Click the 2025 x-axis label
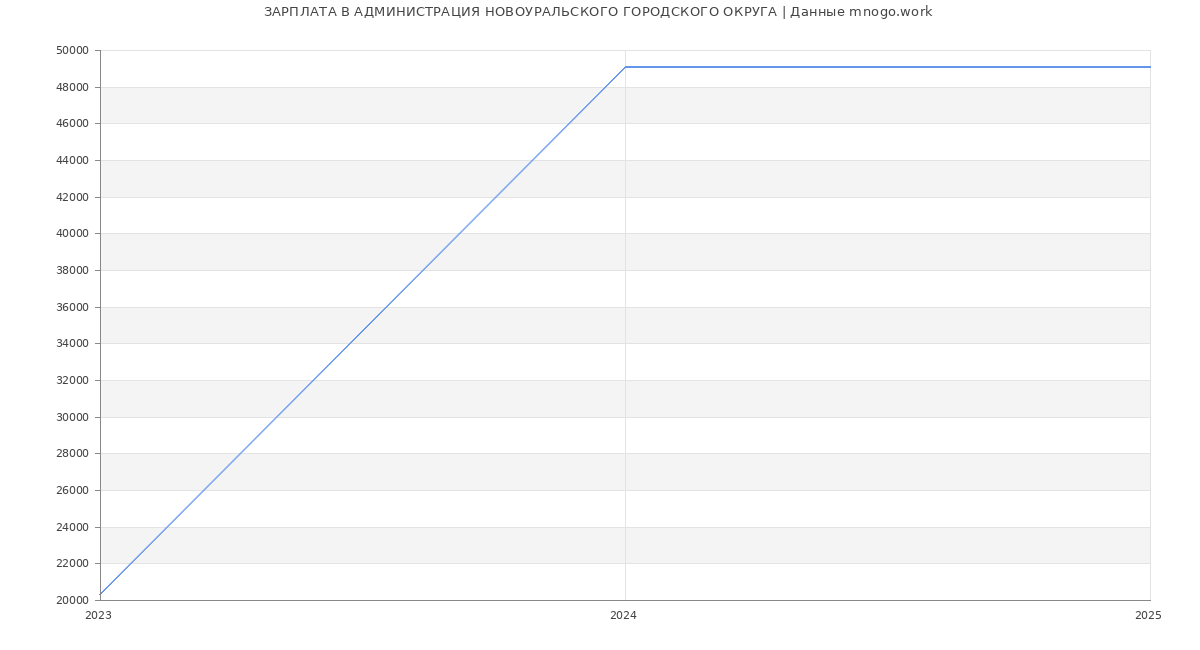This screenshot has height=650, width=1200. (x=1148, y=615)
